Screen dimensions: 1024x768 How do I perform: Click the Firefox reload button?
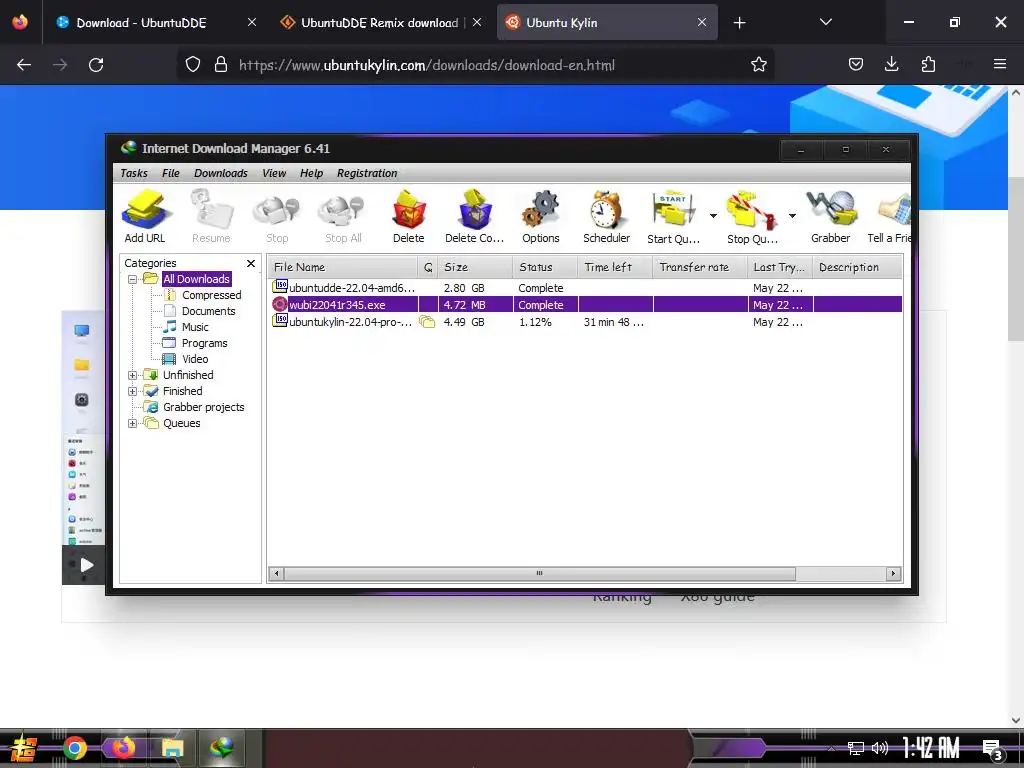pyautogui.click(x=96, y=65)
